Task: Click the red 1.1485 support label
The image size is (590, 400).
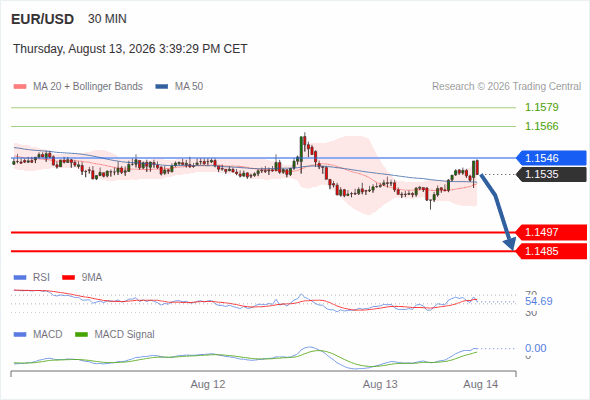Action: (551, 251)
